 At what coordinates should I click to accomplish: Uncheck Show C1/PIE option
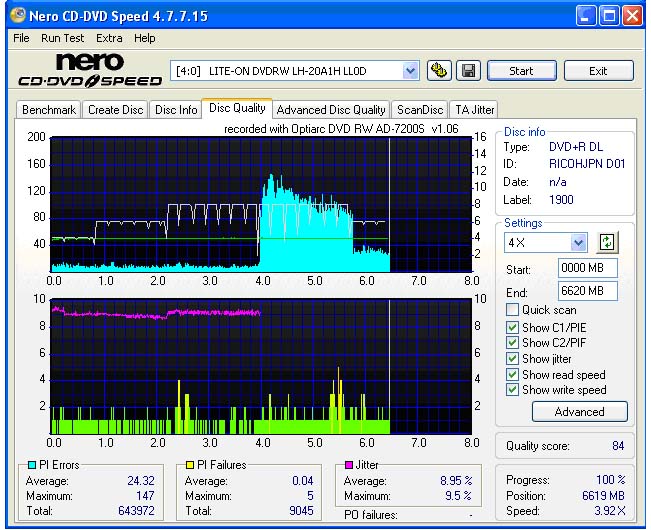[x=514, y=327]
